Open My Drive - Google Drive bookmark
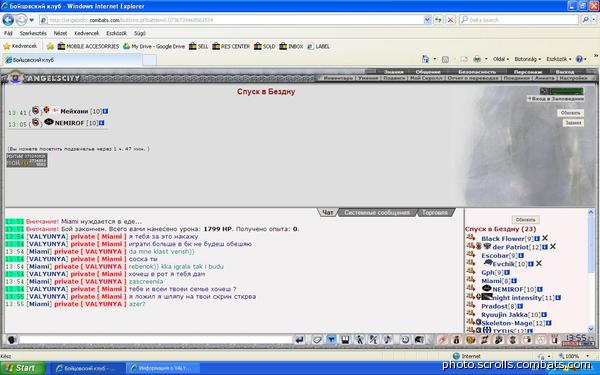The width and height of the screenshot is (600, 375). point(154,46)
